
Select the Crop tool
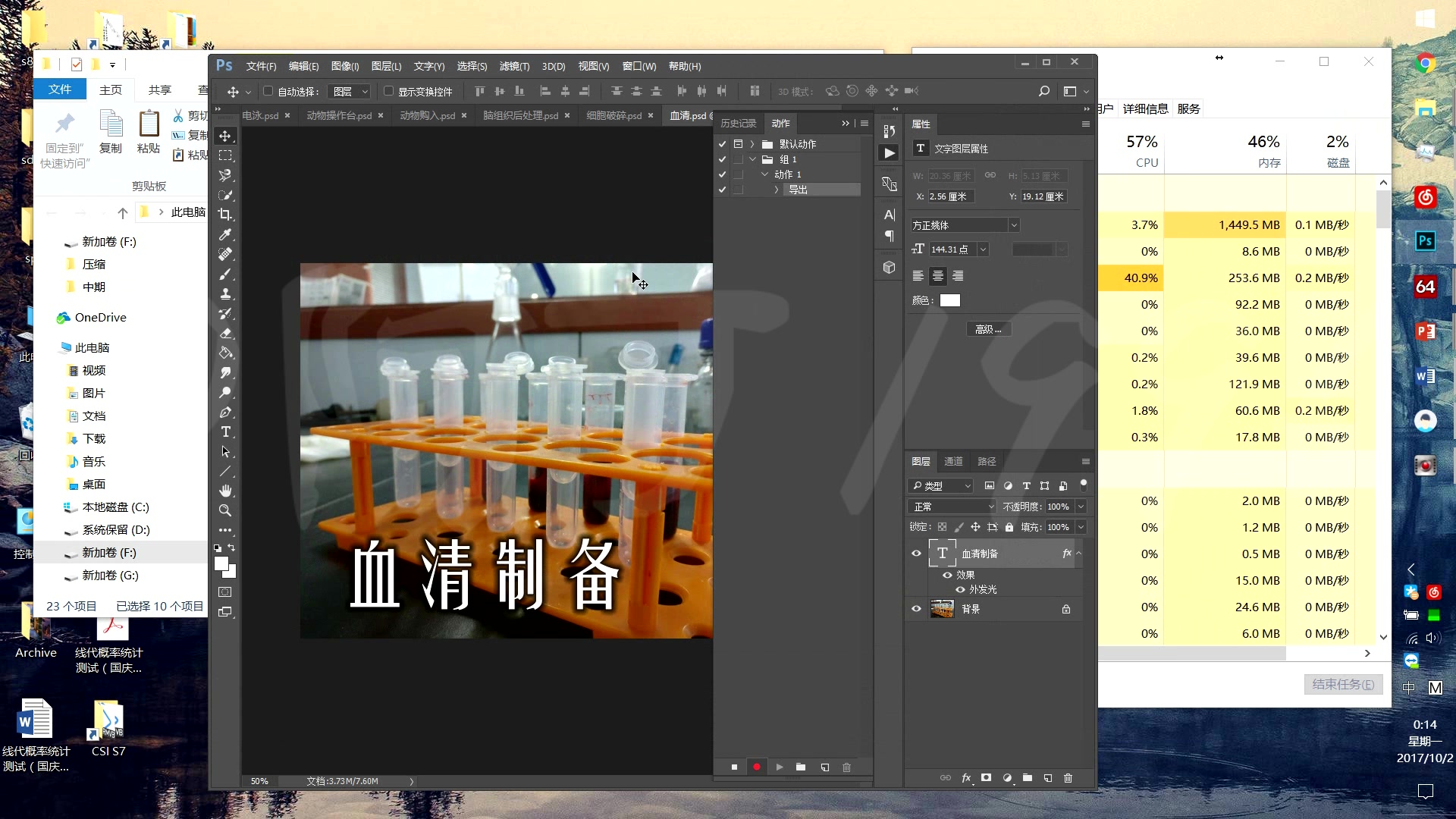[x=225, y=215]
